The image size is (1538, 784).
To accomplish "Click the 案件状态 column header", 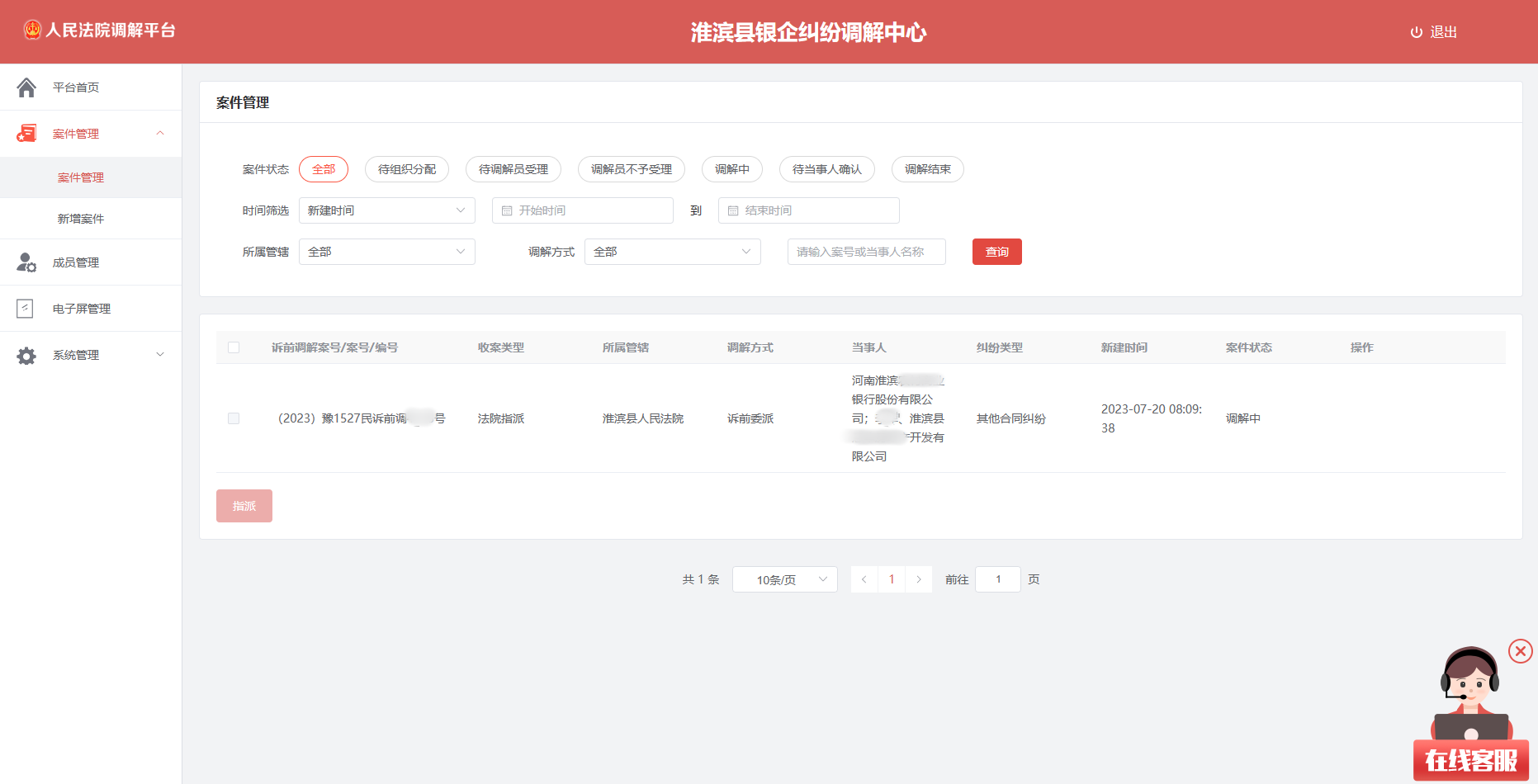I will (1249, 347).
